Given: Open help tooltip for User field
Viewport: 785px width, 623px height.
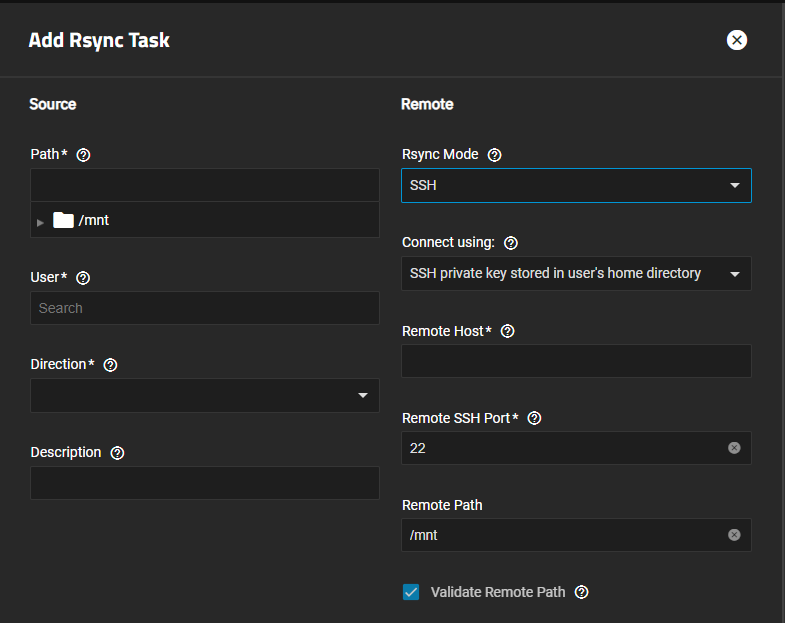Looking at the screenshot, I should pyautogui.click(x=84, y=278).
